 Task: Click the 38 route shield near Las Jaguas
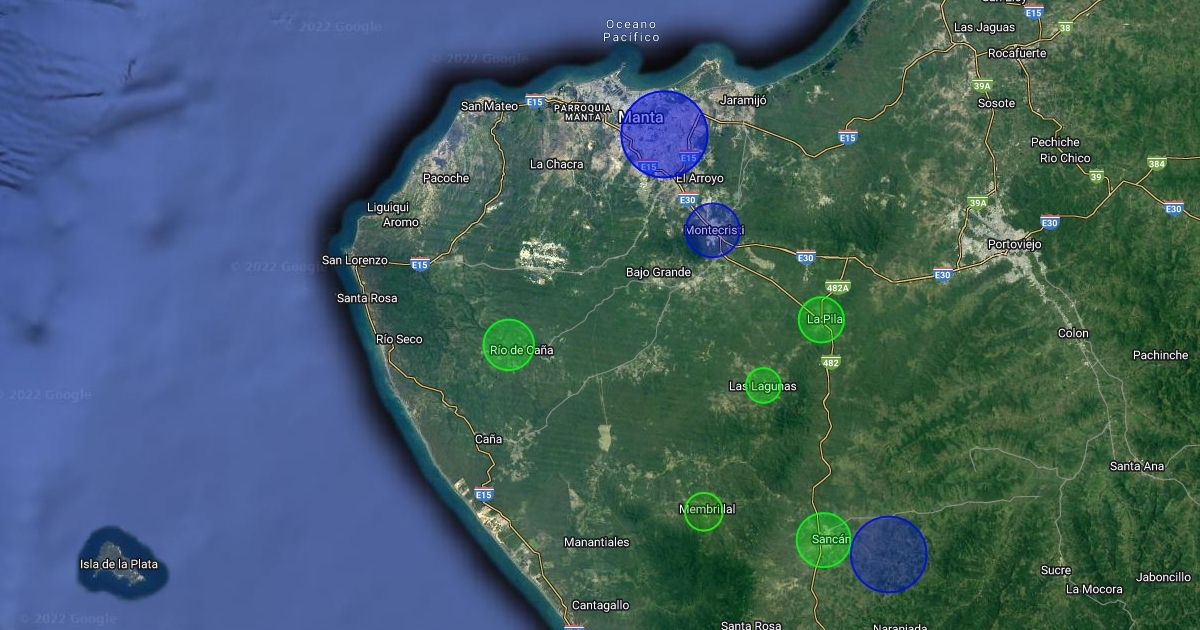(1065, 27)
